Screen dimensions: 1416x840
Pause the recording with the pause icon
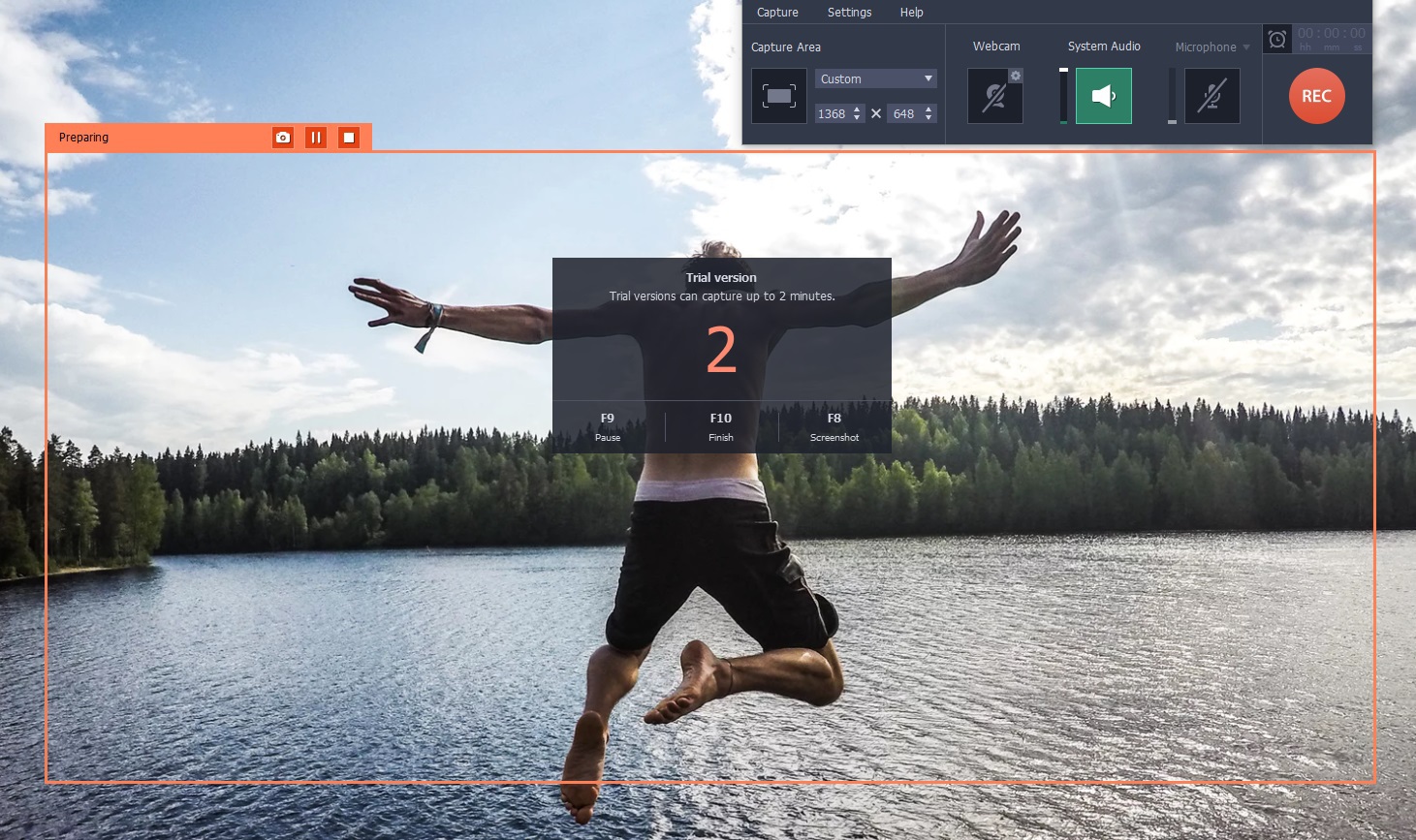click(315, 137)
